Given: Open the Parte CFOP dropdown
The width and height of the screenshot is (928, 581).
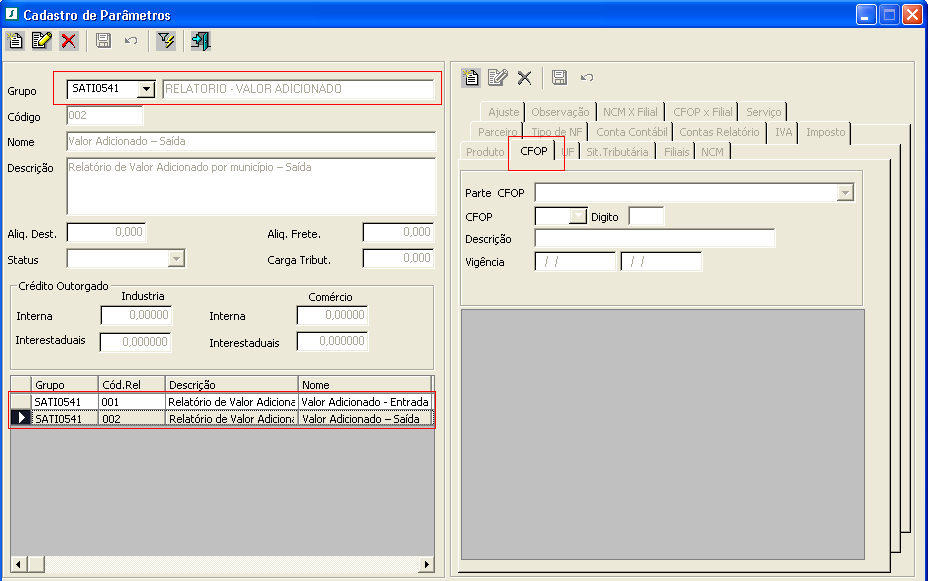Looking at the screenshot, I should (845, 193).
